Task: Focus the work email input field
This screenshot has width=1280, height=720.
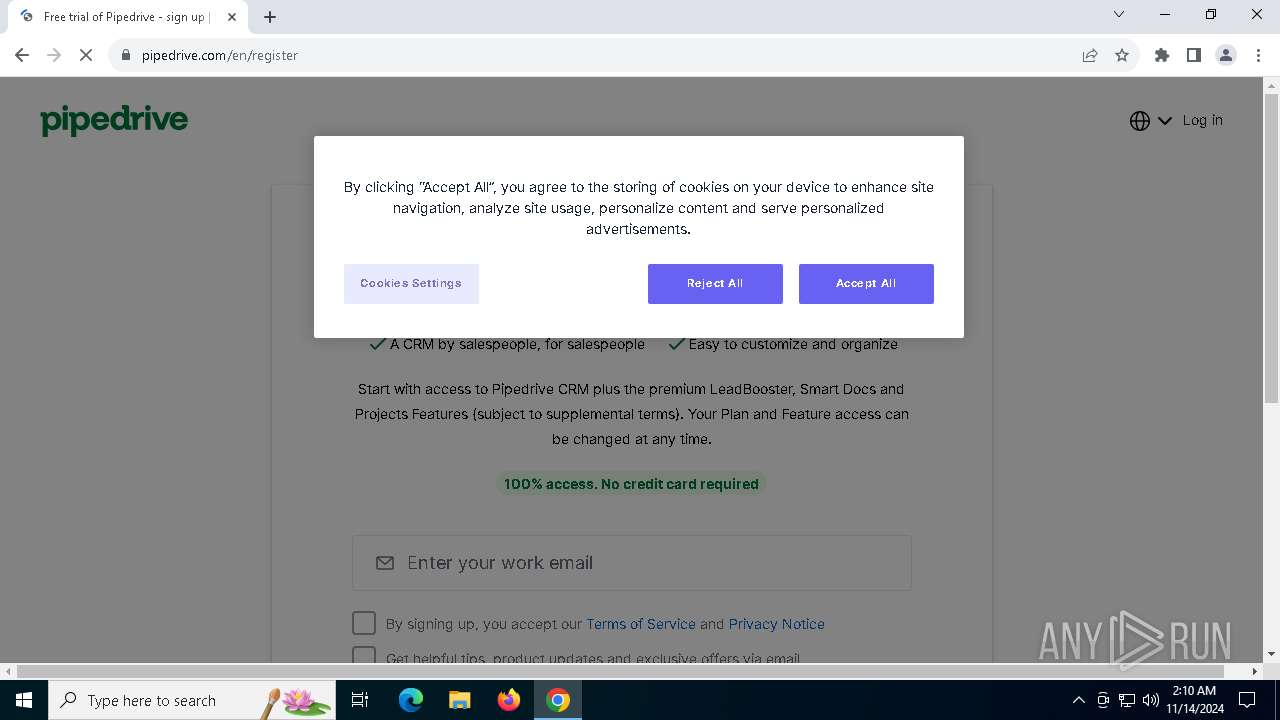Action: [x=632, y=563]
